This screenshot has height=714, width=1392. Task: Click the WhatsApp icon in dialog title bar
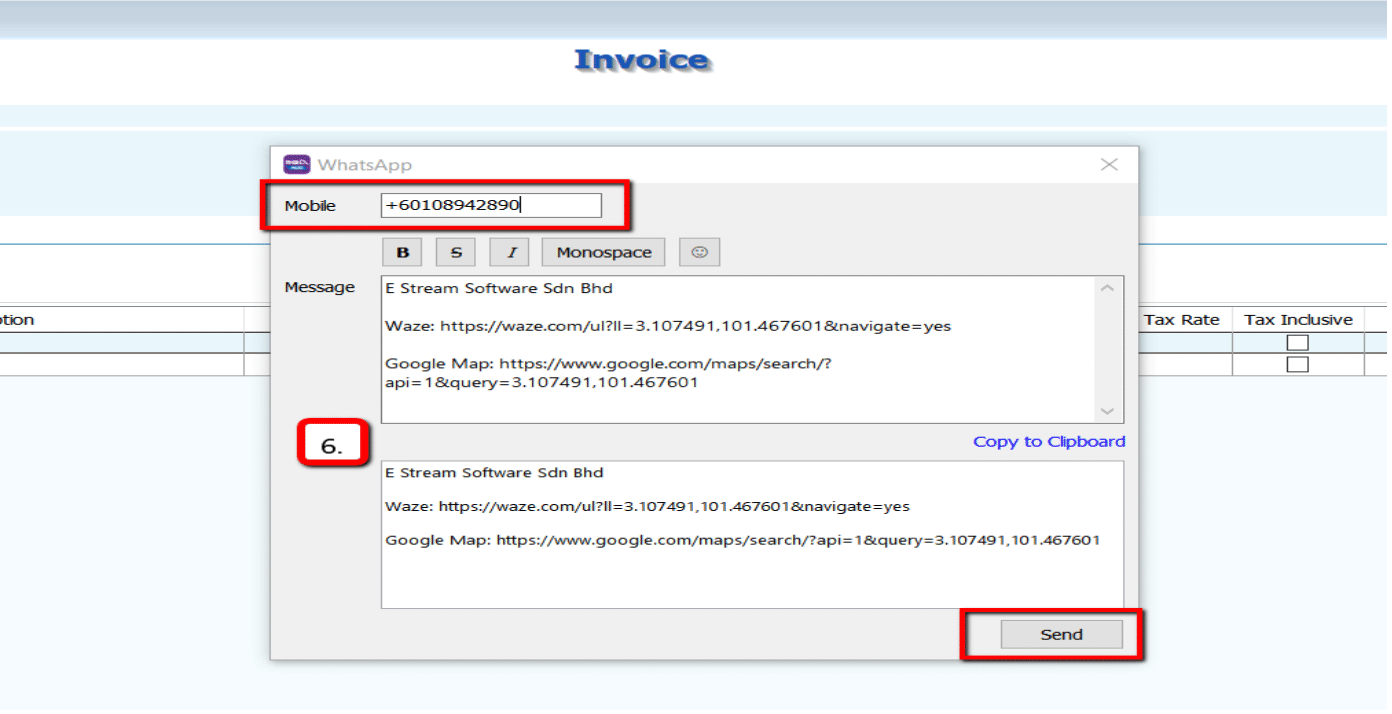click(297, 165)
